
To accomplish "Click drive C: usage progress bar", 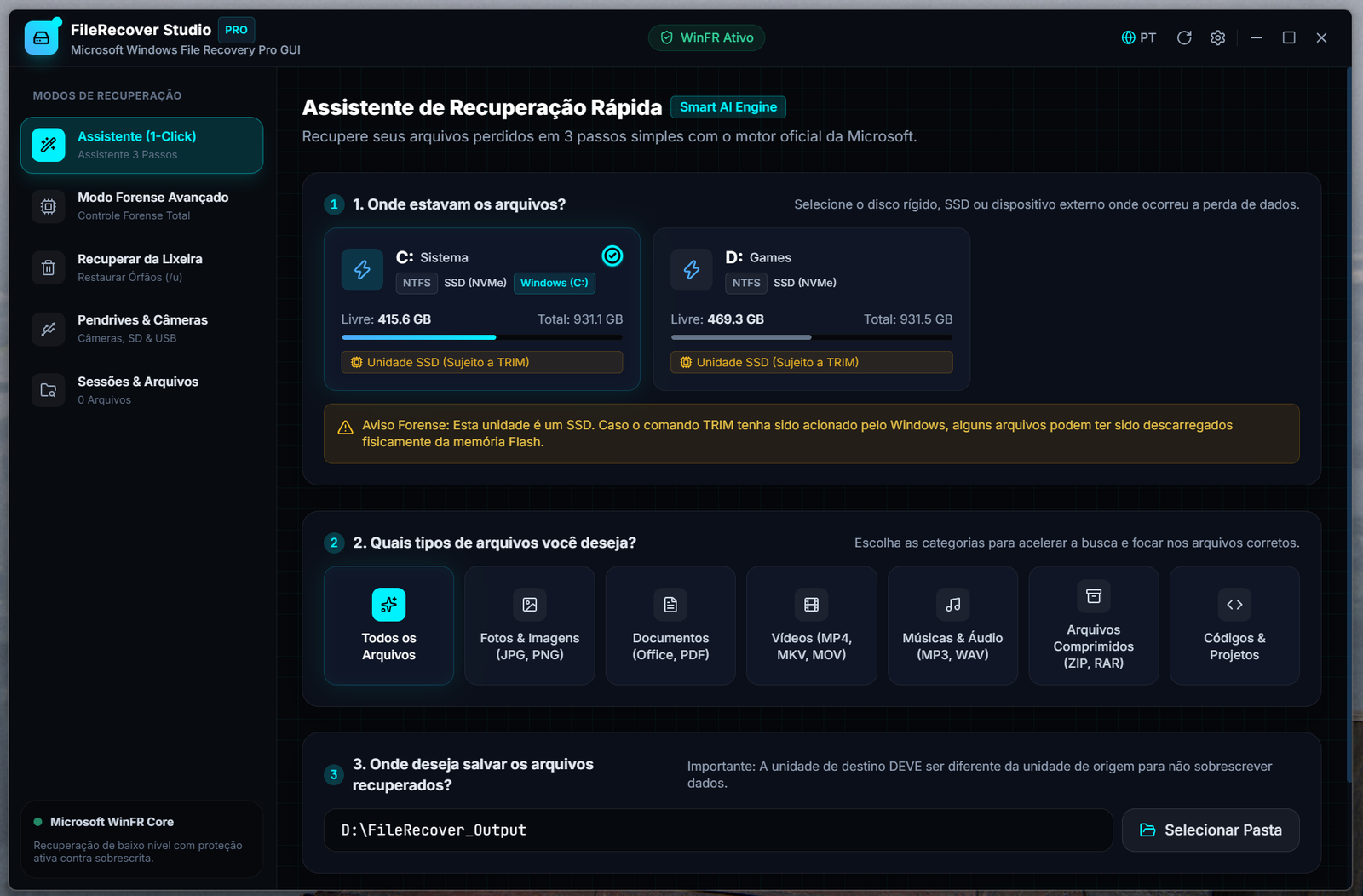I will tap(482, 337).
